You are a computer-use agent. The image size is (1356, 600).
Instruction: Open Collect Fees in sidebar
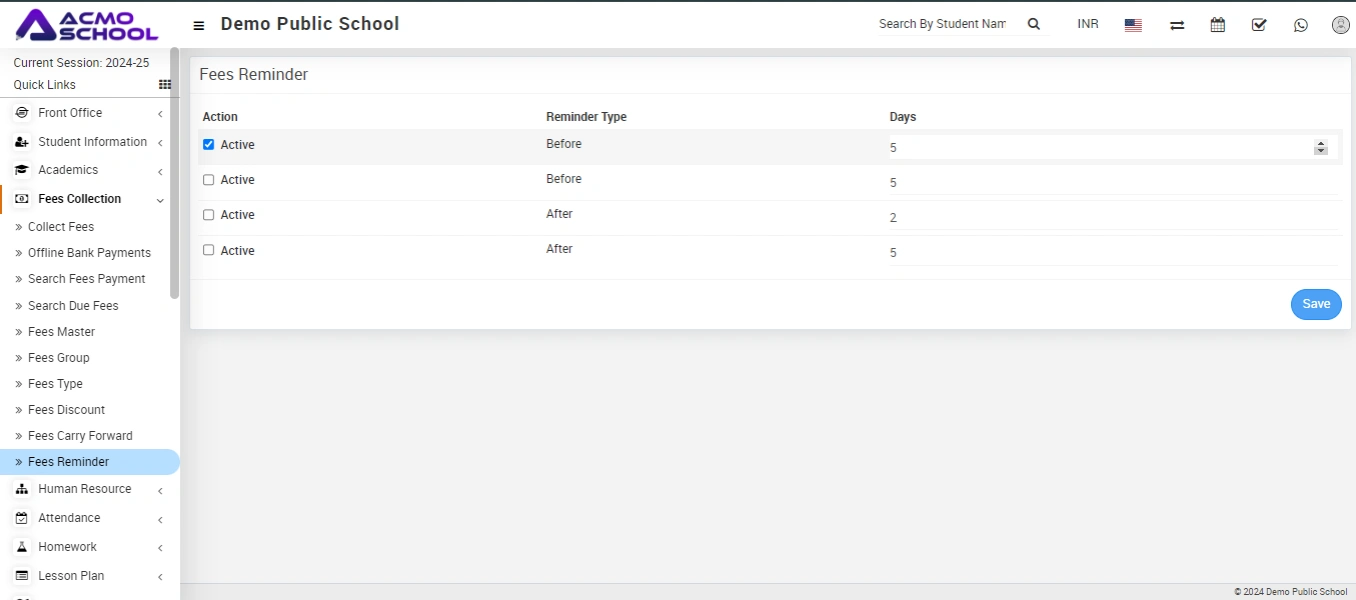(61, 227)
